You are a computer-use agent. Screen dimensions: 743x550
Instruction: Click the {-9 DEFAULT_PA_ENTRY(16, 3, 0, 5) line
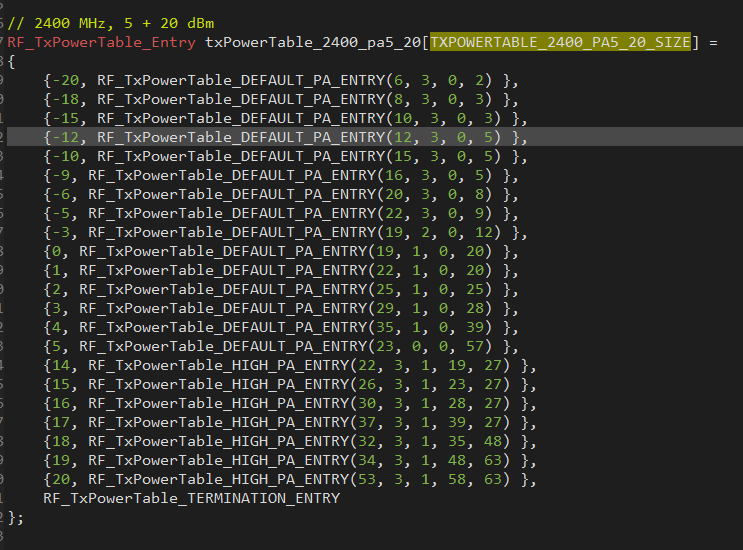pos(281,175)
